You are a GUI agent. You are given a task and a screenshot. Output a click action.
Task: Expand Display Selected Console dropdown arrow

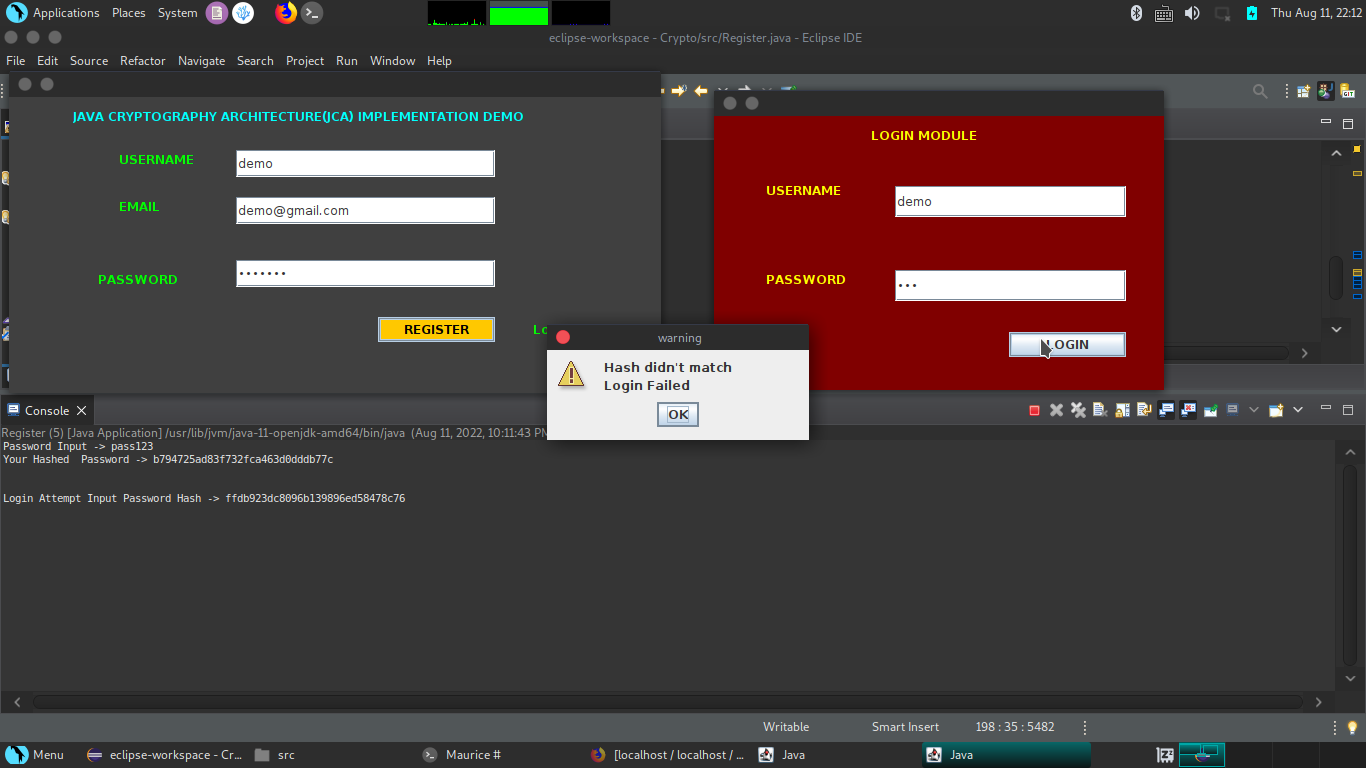(1254, 410)
